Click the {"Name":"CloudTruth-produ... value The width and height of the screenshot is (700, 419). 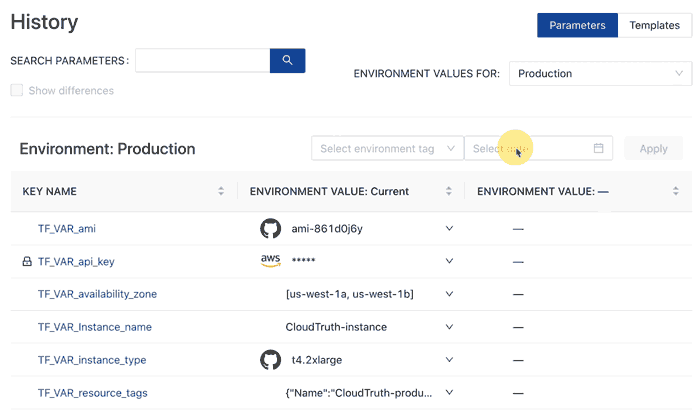click(359, 393)
